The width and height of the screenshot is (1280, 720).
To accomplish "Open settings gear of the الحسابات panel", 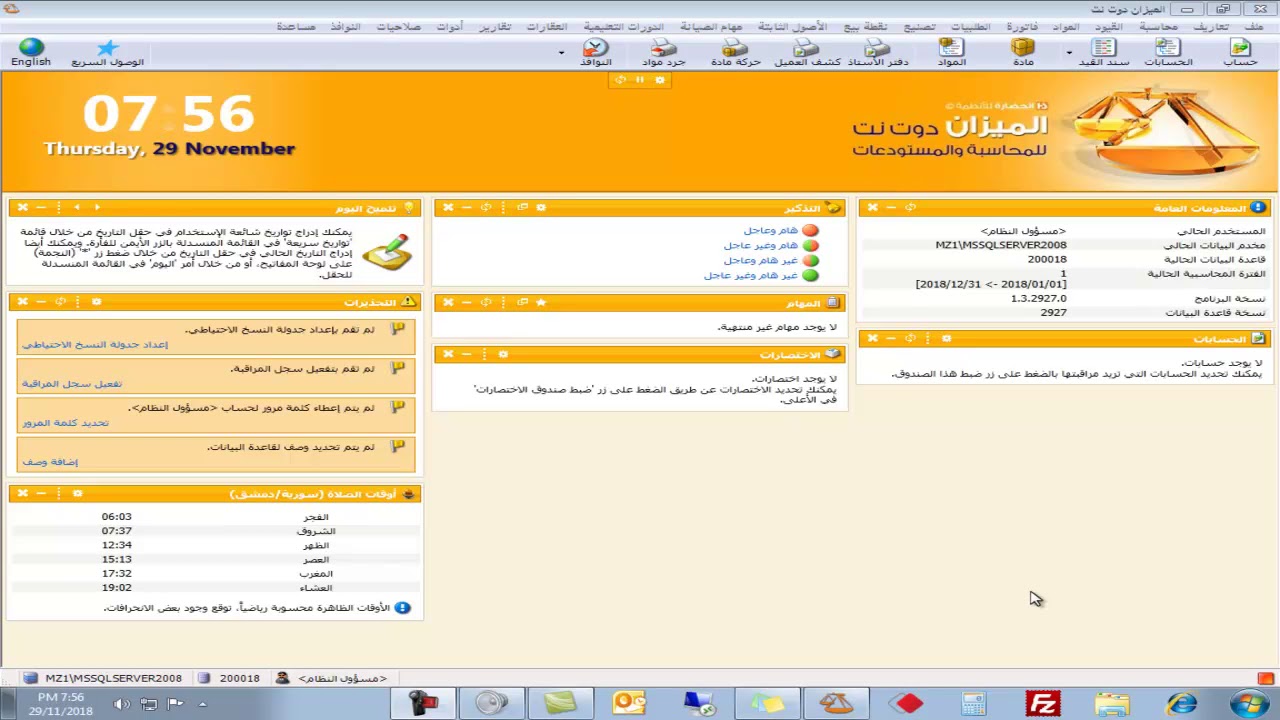I will pyautogui.click(x=946, y=338).
